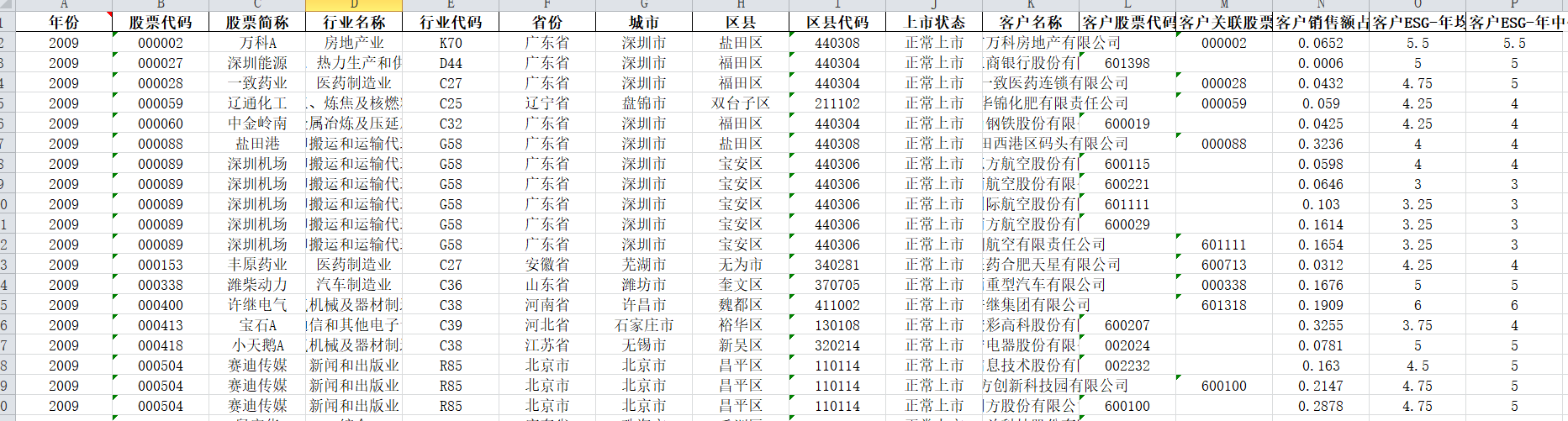Click stock code cell 000060
The height and width of the screenshot is (421, 1568).
(x=161, y=124)
